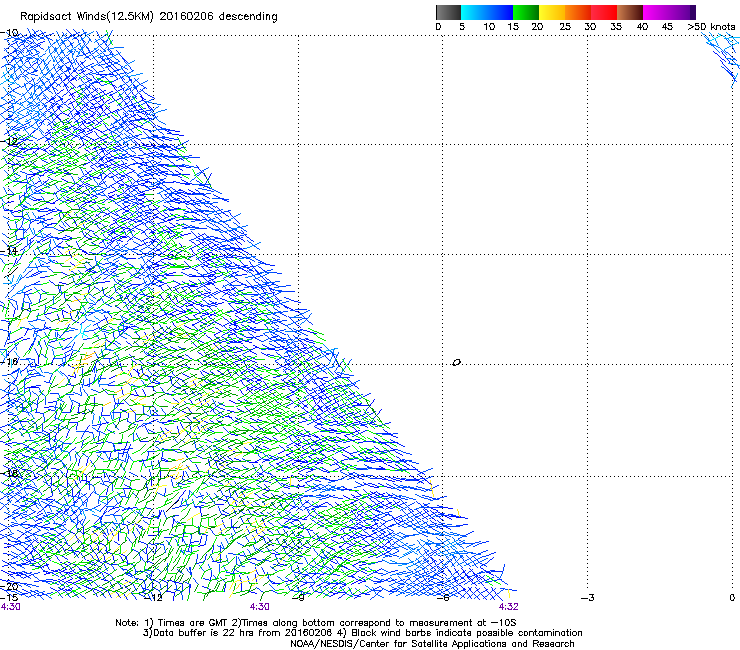This screenshot has height=650, width=740.
Task: Click the -12 latitude axis label
Action: tap(9, 142)
